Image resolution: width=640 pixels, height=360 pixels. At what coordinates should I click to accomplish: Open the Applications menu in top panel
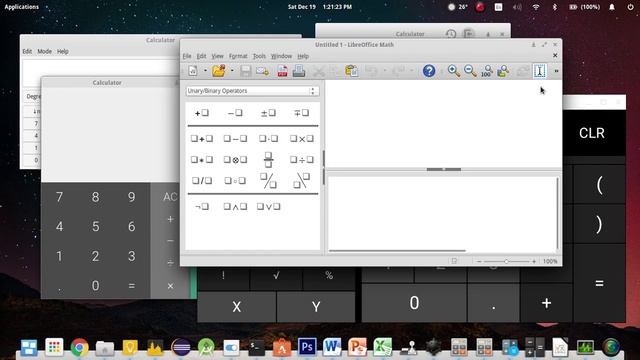tap(22, 7)
